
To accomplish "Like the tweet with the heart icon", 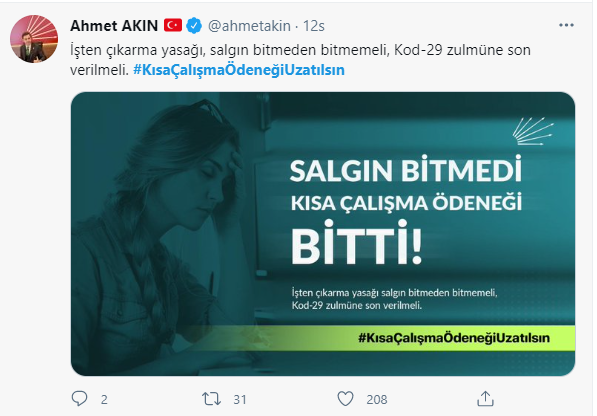I will [345, 399].
